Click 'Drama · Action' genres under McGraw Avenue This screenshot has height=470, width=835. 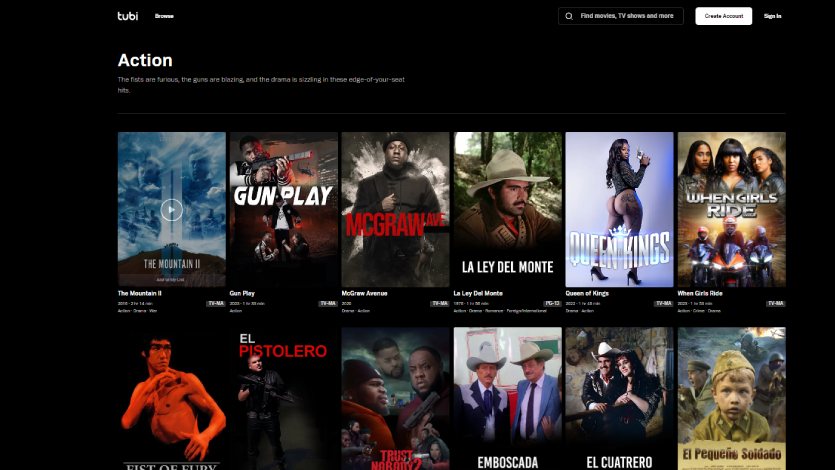point(356,311)
